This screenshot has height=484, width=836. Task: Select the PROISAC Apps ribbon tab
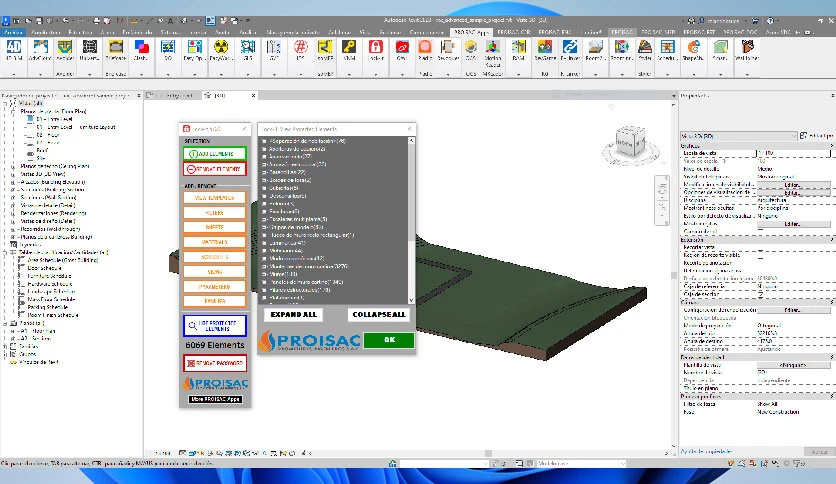(471, 32)
